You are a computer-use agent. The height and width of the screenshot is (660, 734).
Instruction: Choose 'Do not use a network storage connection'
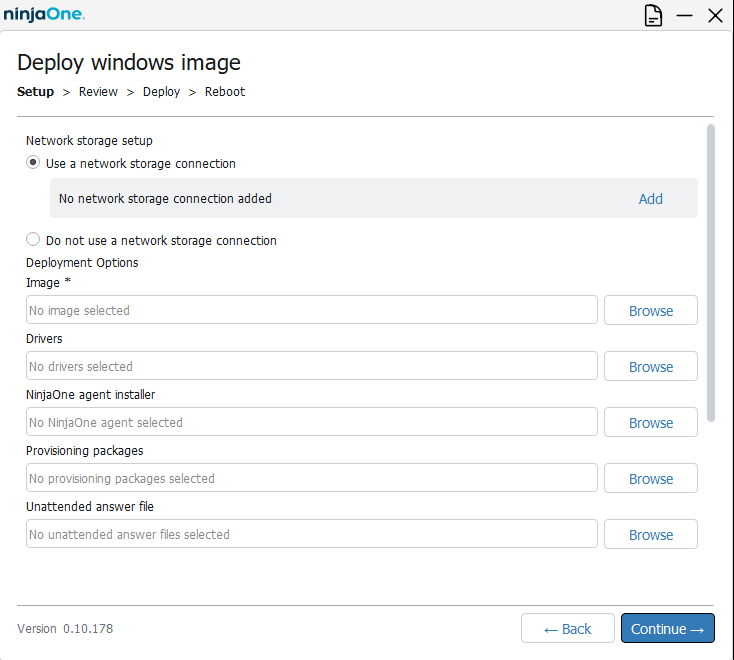34,240
